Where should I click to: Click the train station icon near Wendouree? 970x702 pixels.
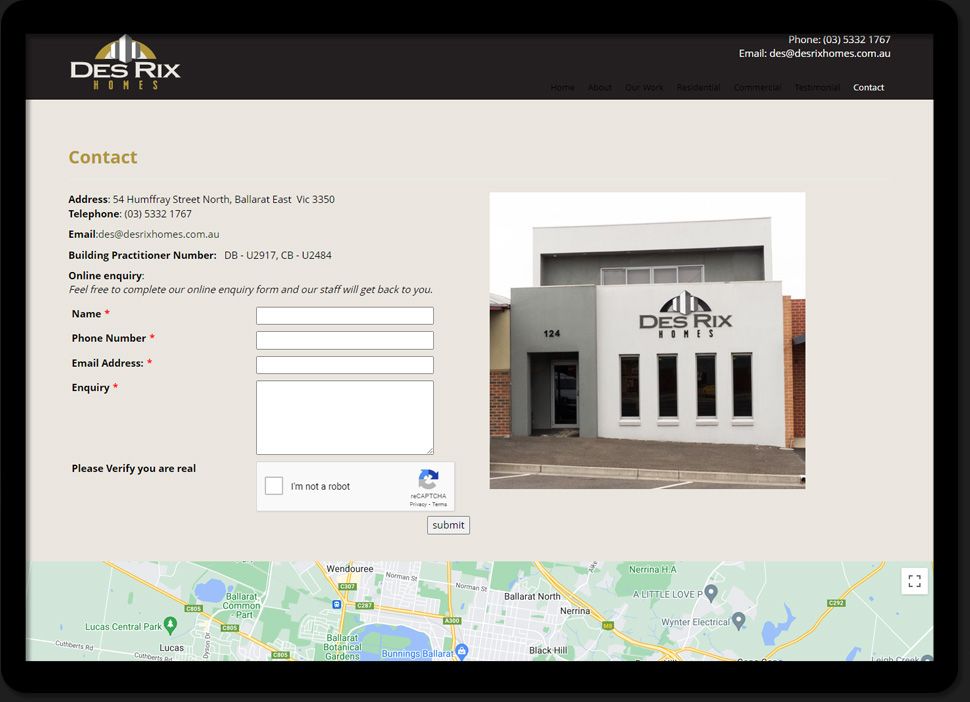(x=336, y=604)
